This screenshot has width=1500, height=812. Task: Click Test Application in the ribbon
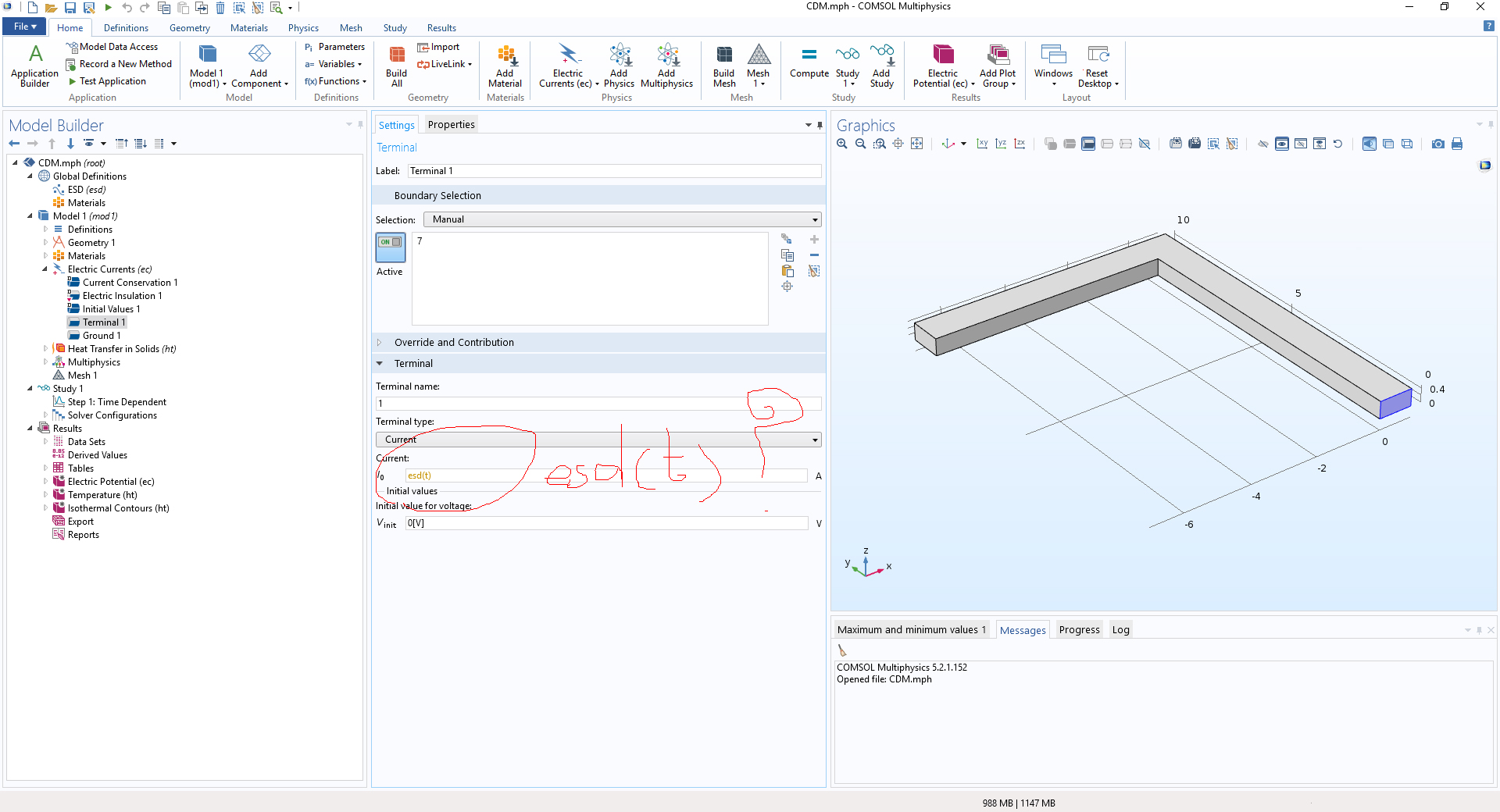click(x=112, y=81)
